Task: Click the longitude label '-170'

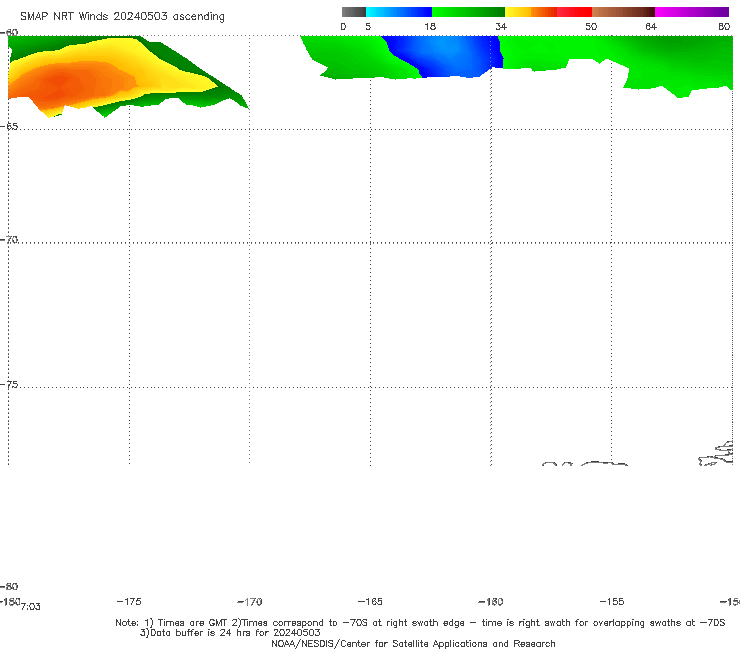Action: pos(250,602)
